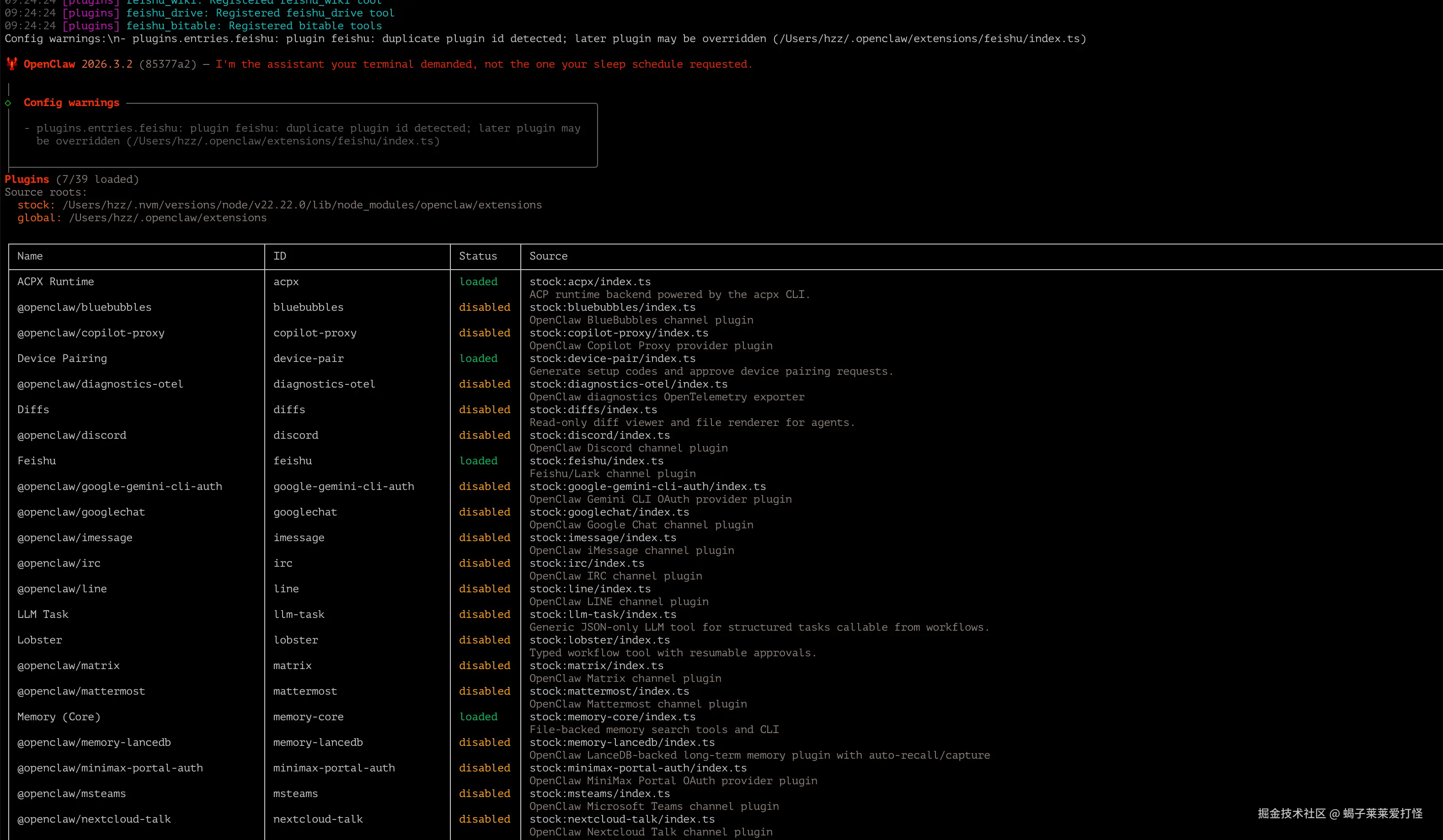Click the Source column header
1443x840 pixels.
tap(548, 256)
